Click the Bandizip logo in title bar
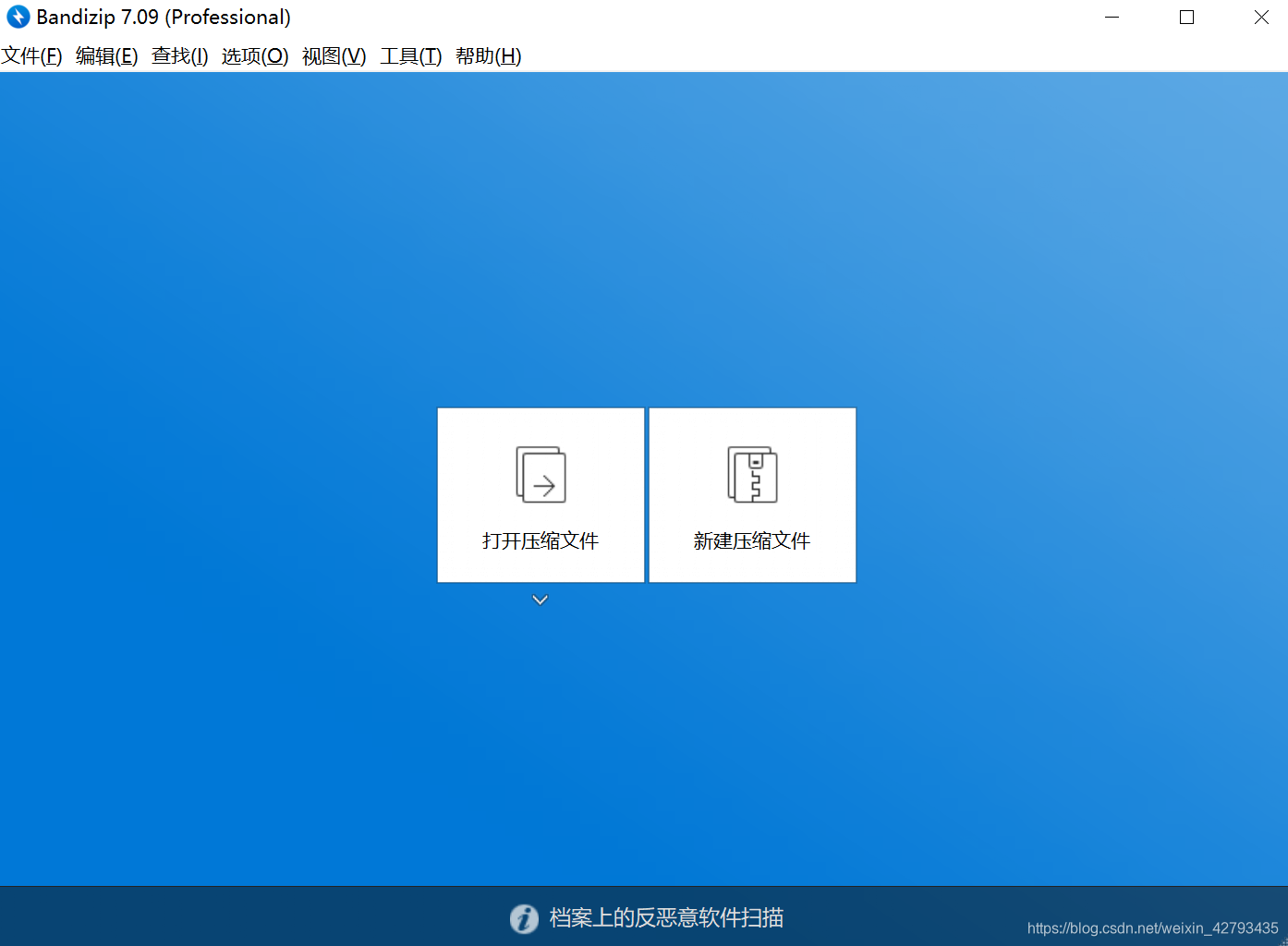The width and height of the screenshot is (1288, 946). (18, 17)
